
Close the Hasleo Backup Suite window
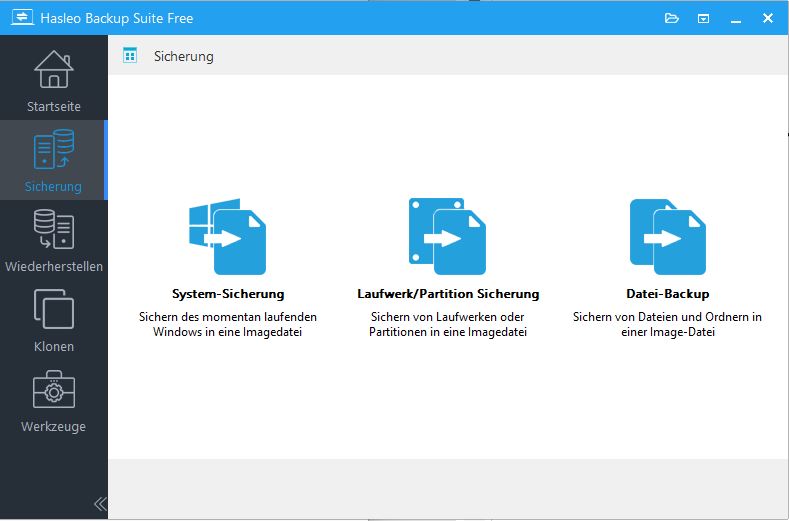pos(768,18)
